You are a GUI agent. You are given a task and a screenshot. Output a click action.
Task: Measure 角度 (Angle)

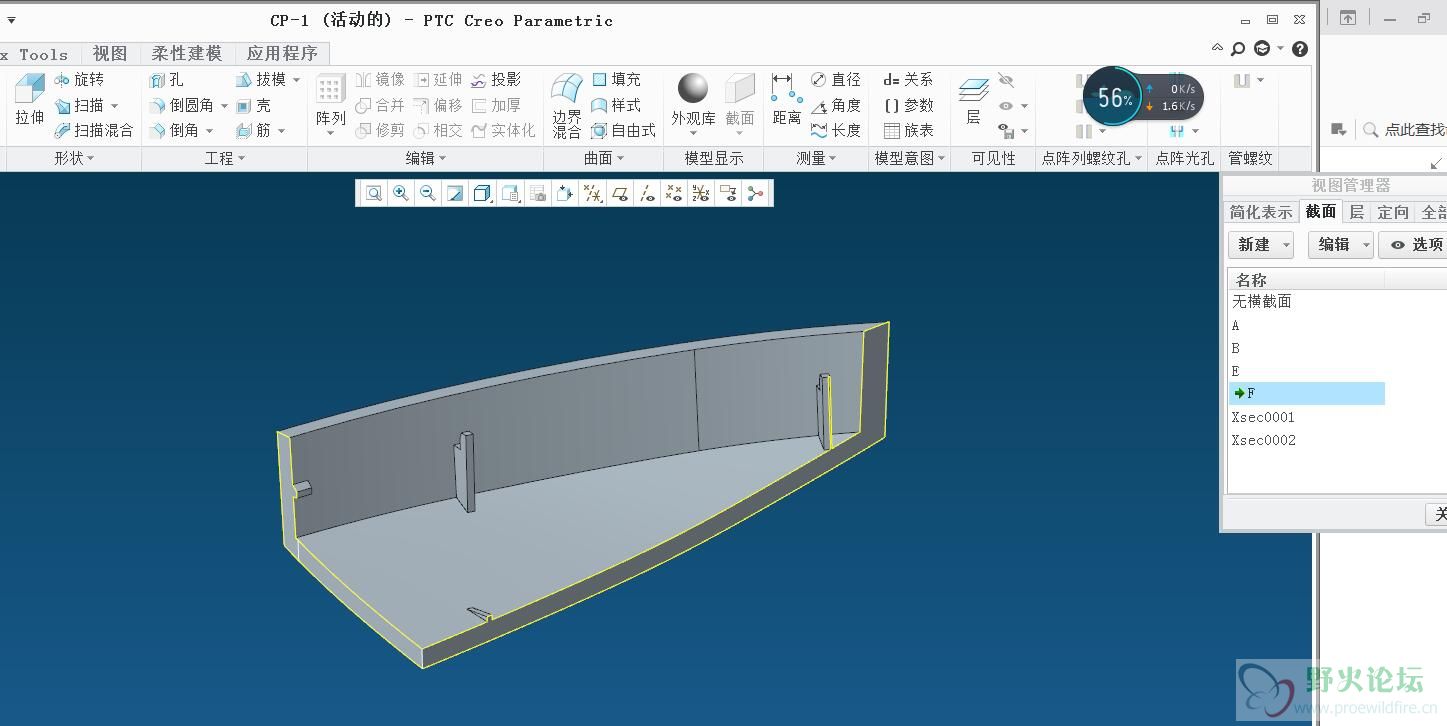(836, 105)
